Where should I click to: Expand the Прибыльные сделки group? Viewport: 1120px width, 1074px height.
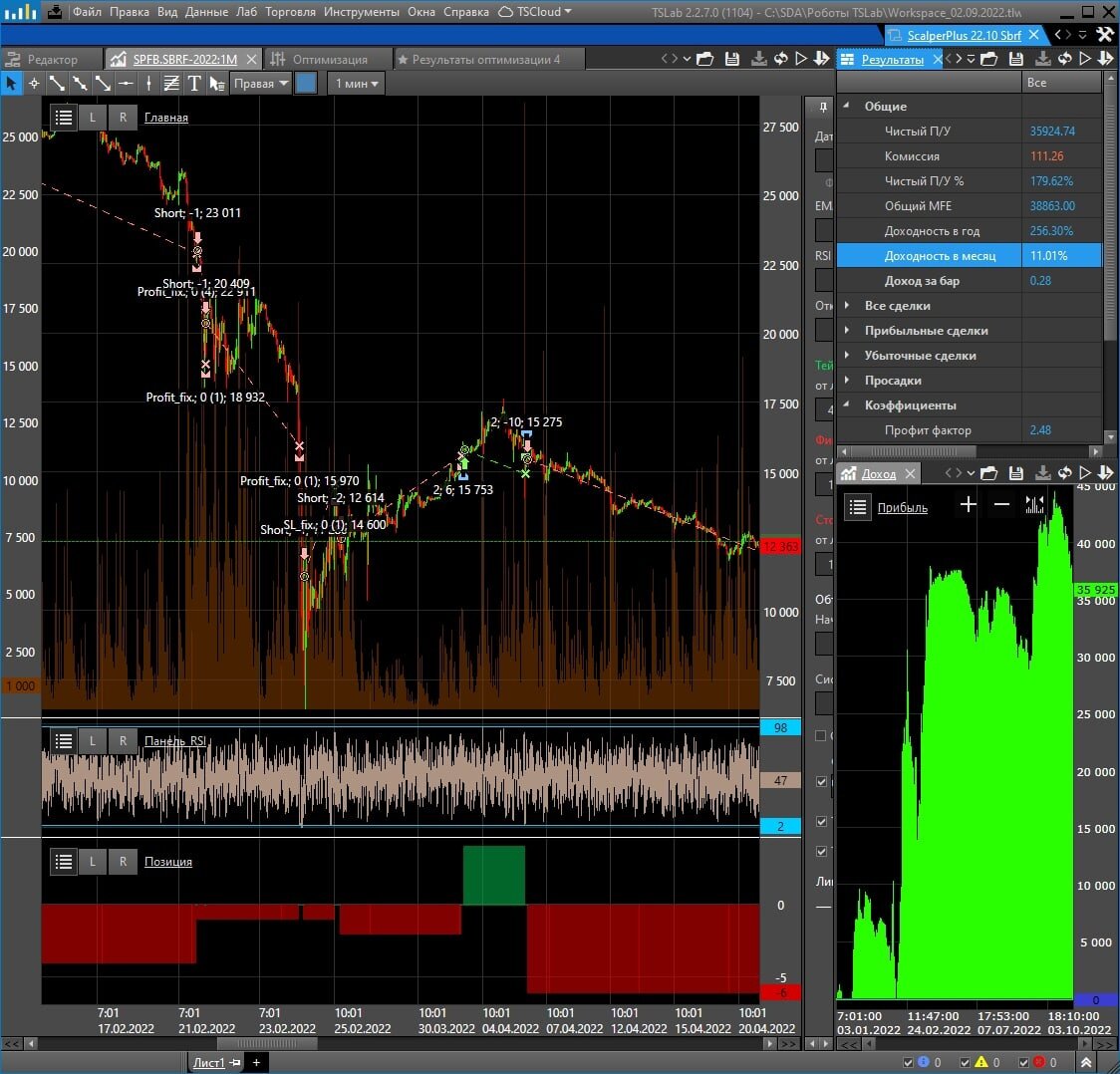coord(846,331)
